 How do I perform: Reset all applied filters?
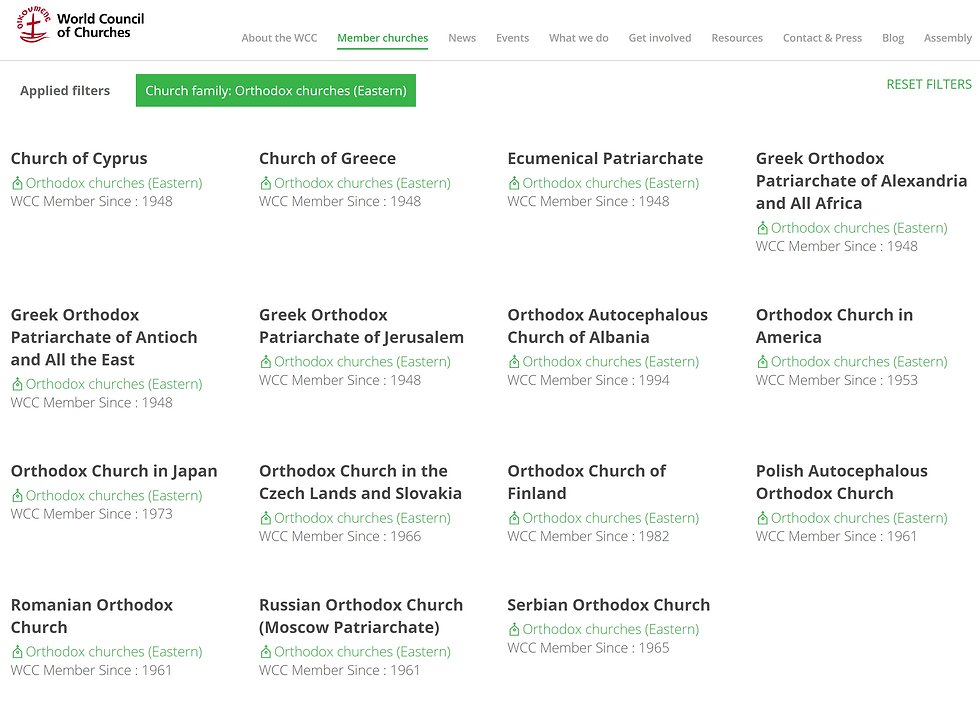(x=928, y=84)
